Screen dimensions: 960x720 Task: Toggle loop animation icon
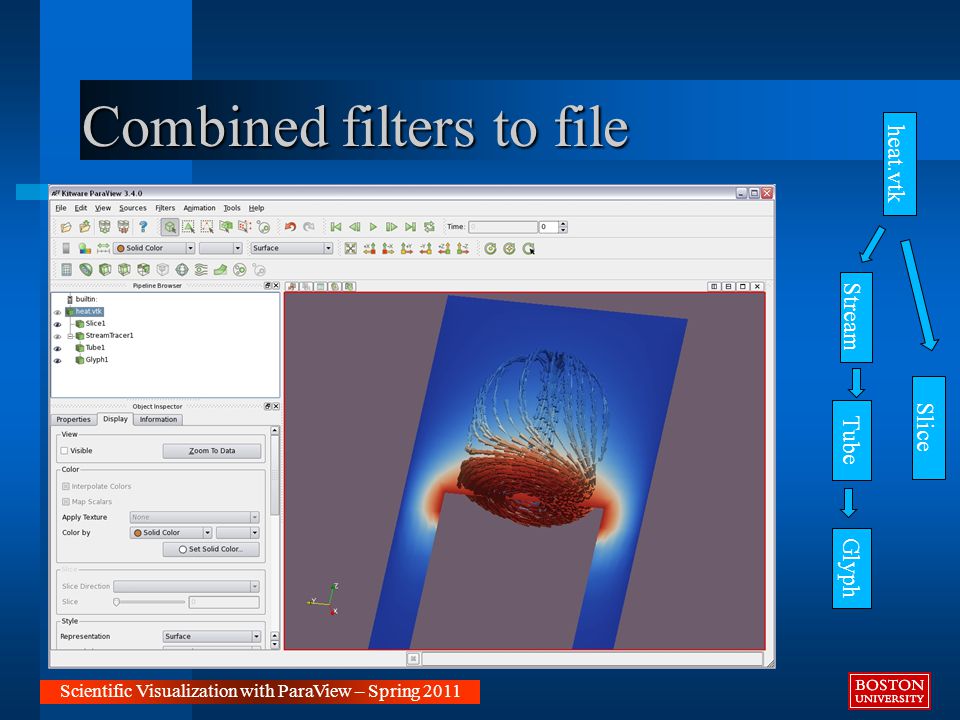point(429,227)
